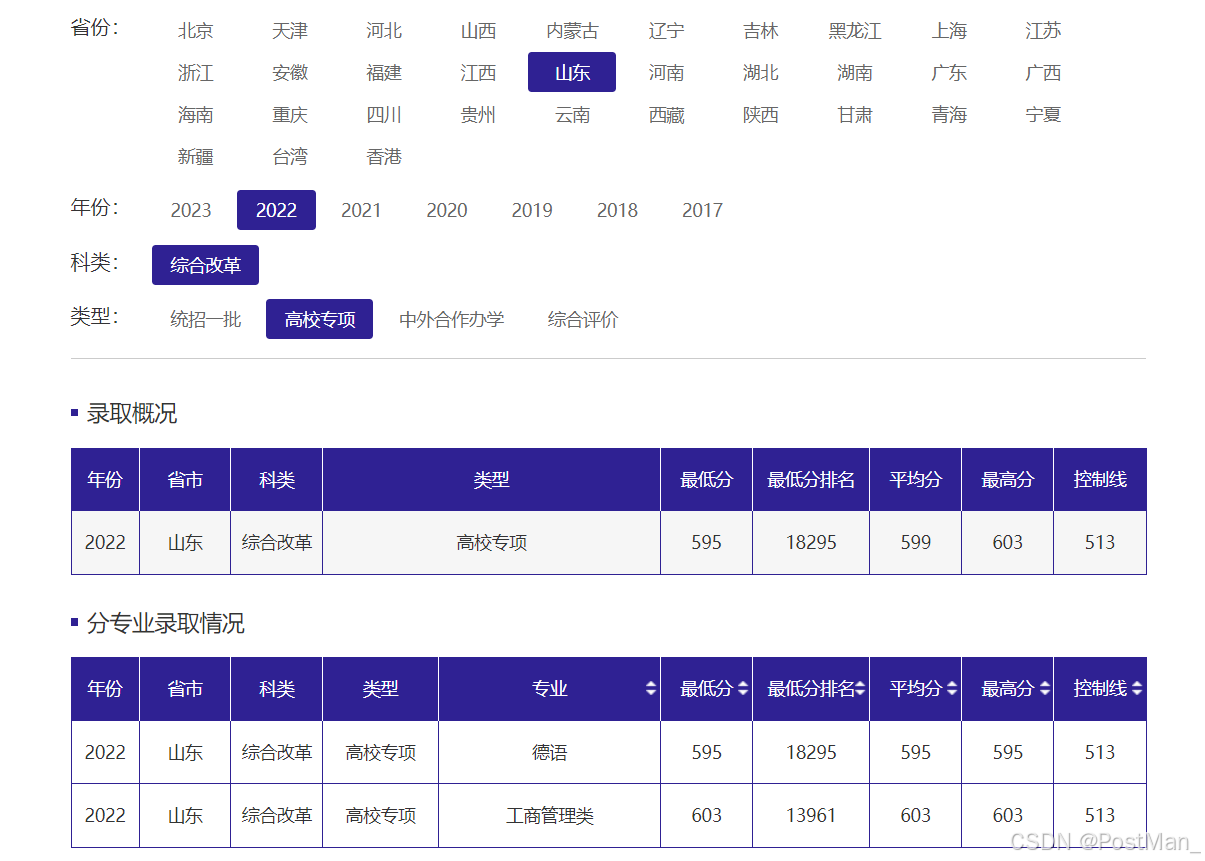Select 青海 province
1205x861 pixels.
(x=949, y=115)
